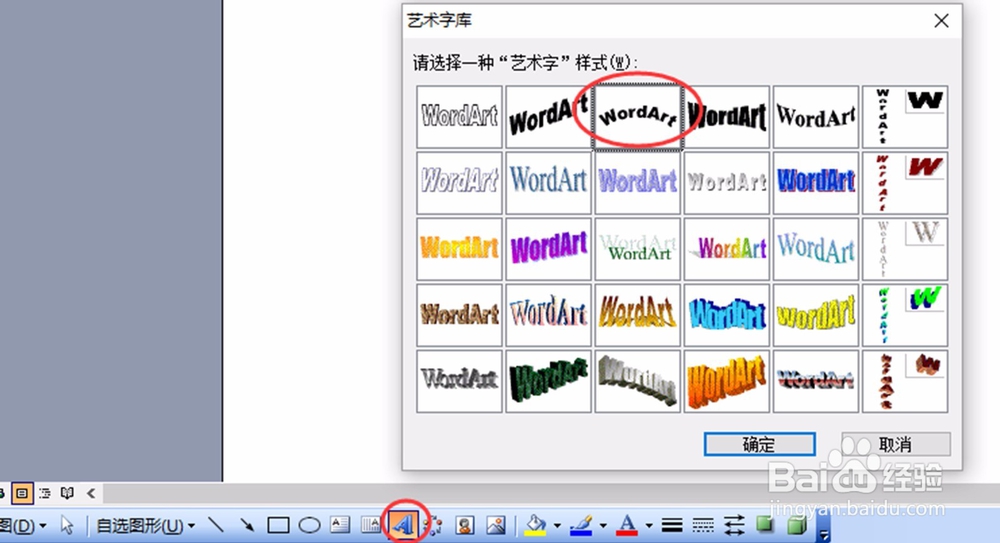This screenshot has width=1000, height=543.
Task: Select the cyan 3-D WordArt style
Action: (x=727, y=315)
